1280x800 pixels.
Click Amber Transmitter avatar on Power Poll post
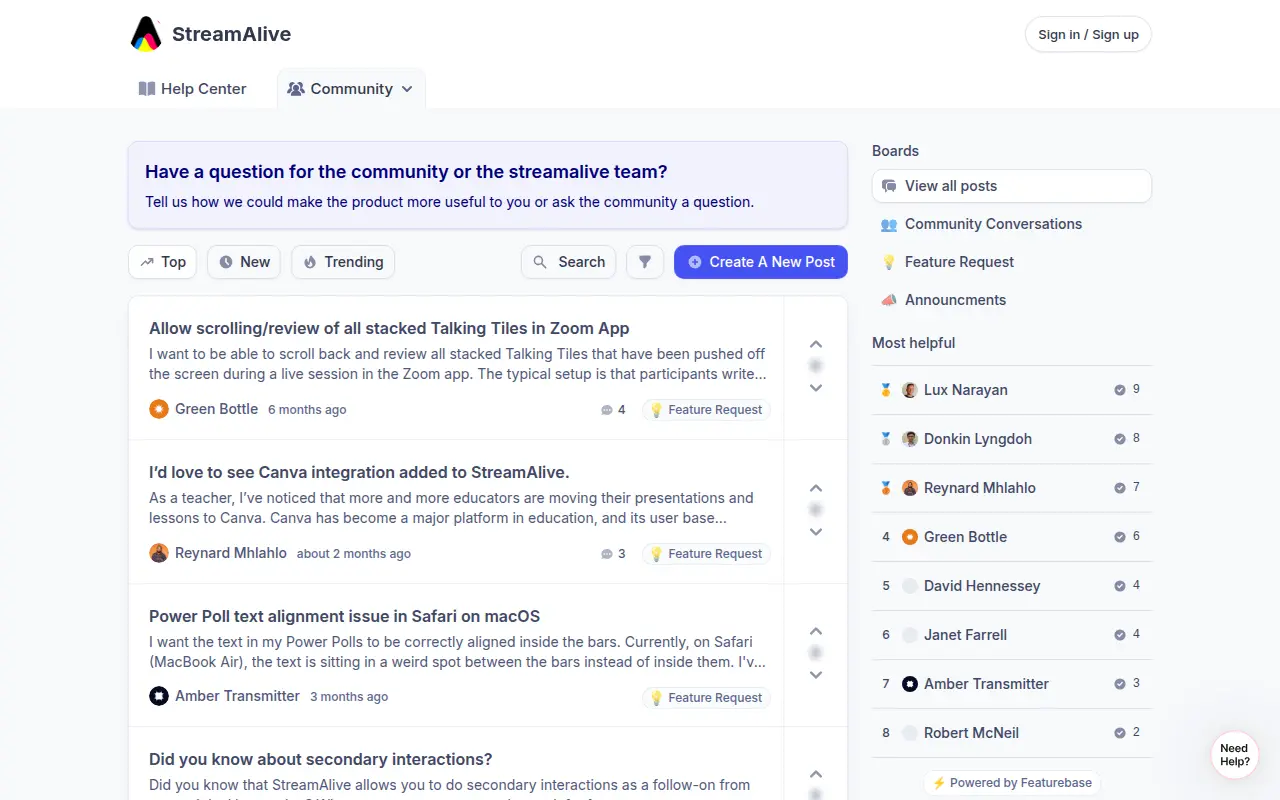[x=159, y=696]
